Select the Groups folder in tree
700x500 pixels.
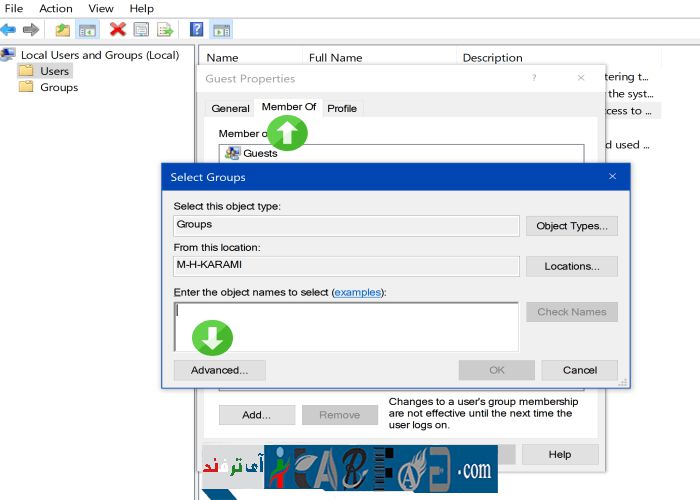[x=58, y=87]
